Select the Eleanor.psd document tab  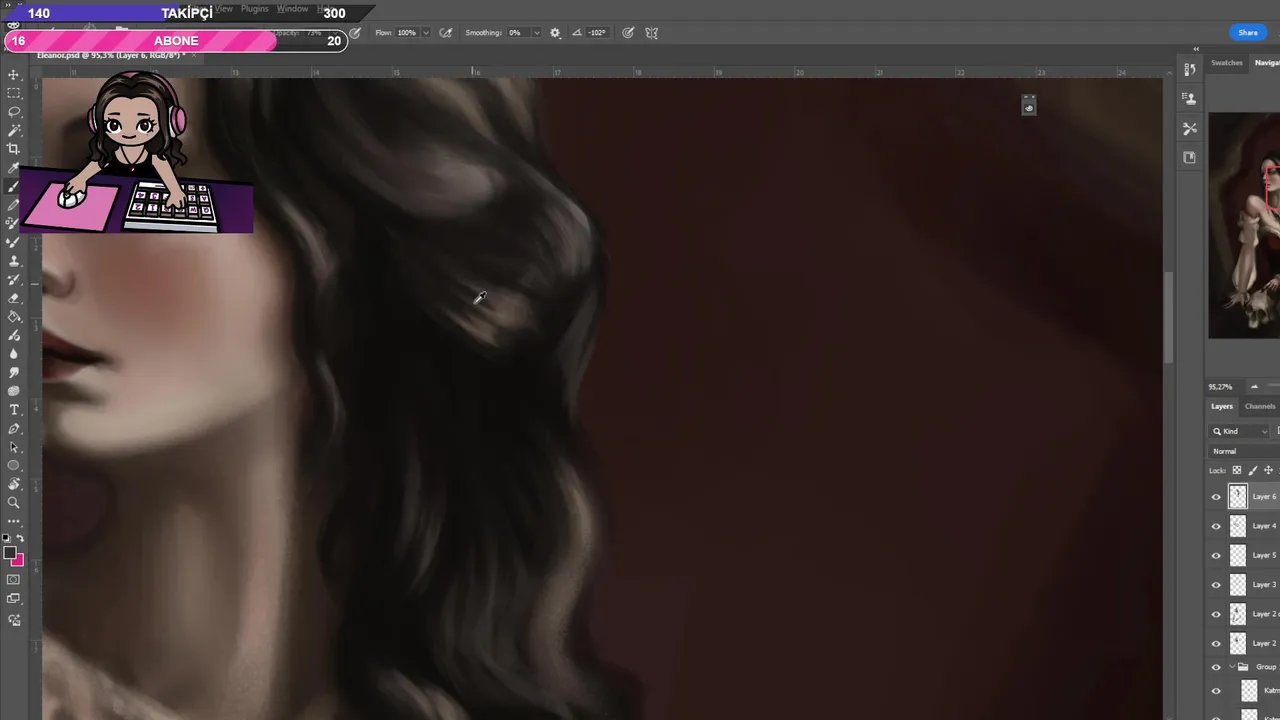click(110, 55)
